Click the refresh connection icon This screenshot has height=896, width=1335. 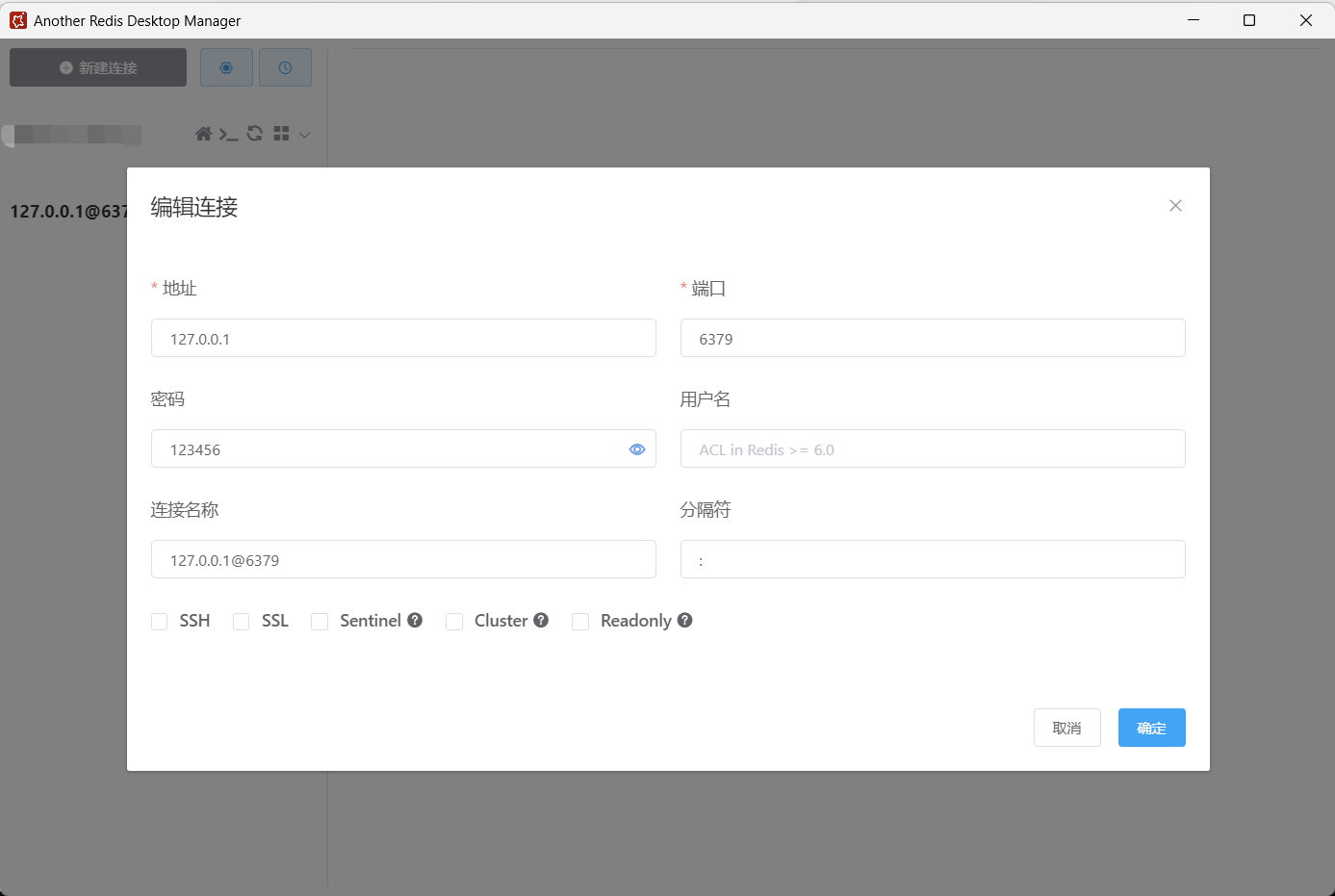(255, 134)
